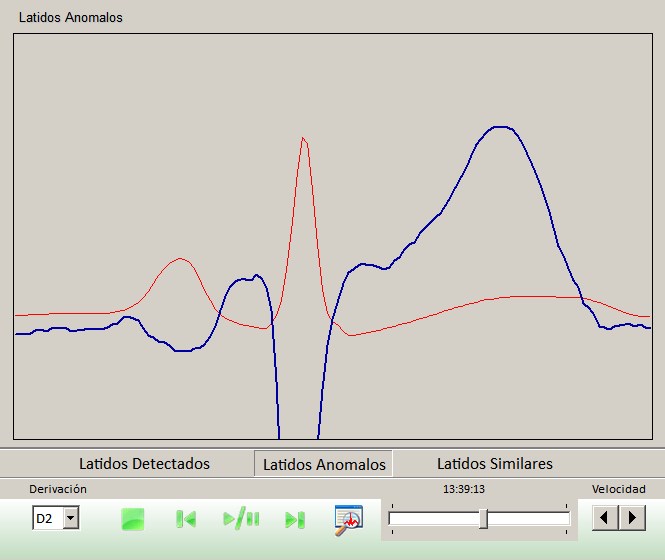The image size is (665, 560).
Task: Click the 13:39:13 timestamp label
Action: (x=464, y=489)
